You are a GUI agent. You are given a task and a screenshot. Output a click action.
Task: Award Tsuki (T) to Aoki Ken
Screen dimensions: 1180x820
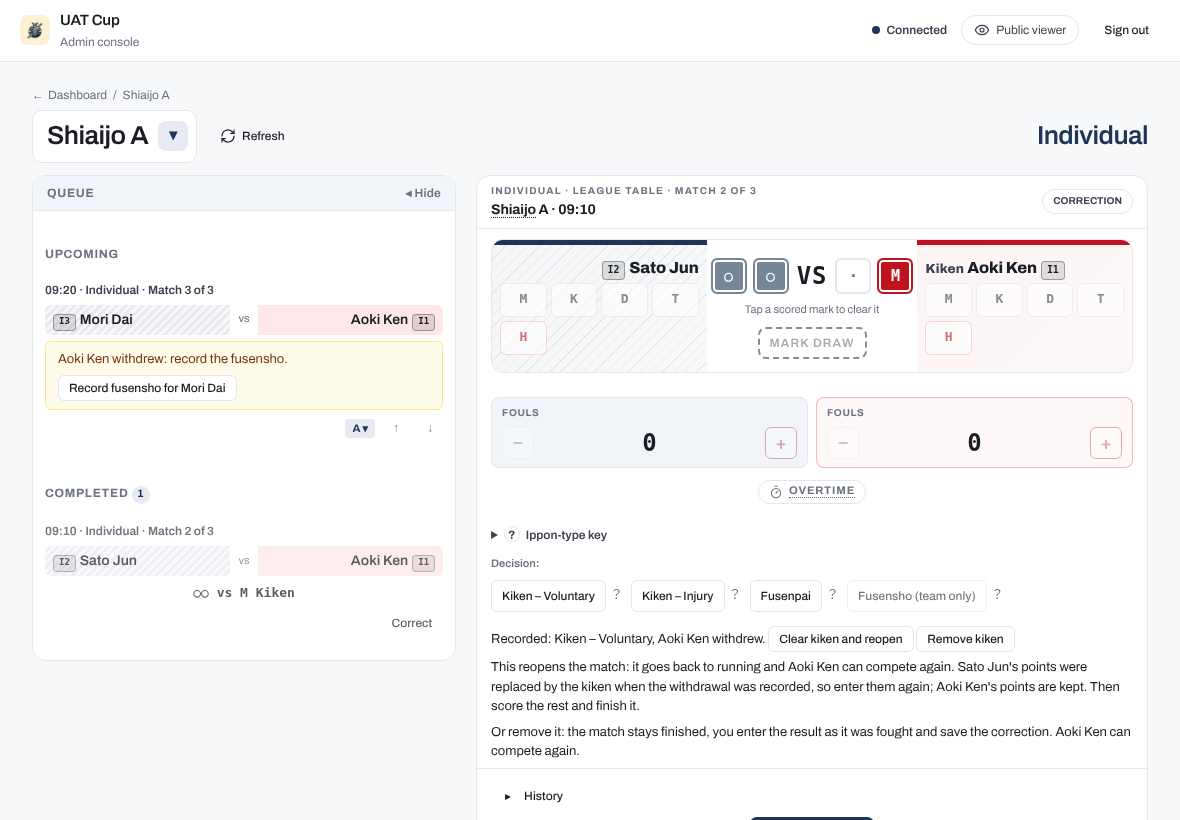(1100, 299)
